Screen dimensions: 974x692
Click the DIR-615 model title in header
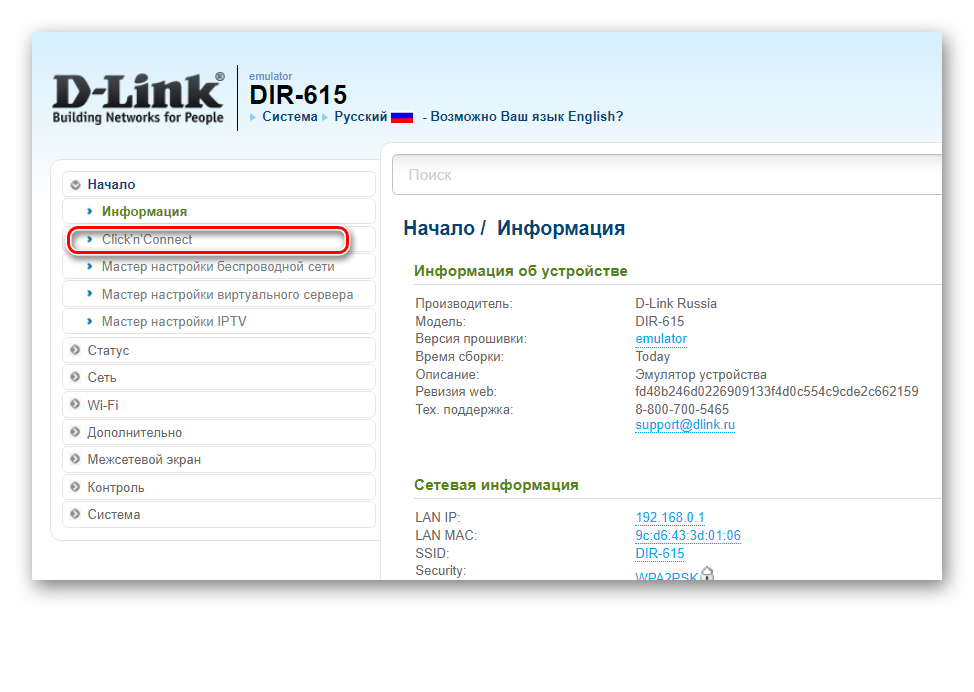point(298,95)
